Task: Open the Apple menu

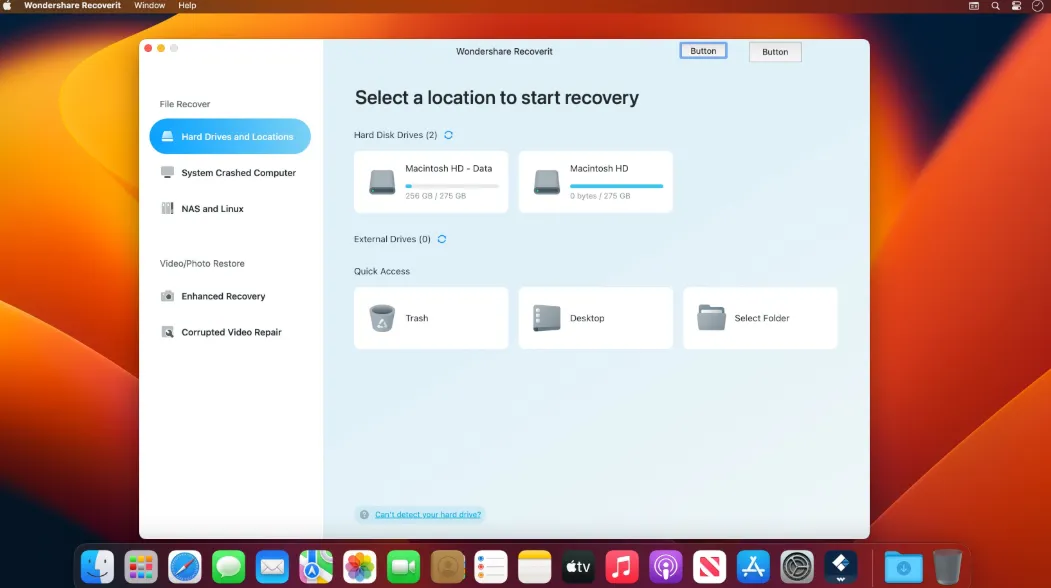Action: click(7, 5)
